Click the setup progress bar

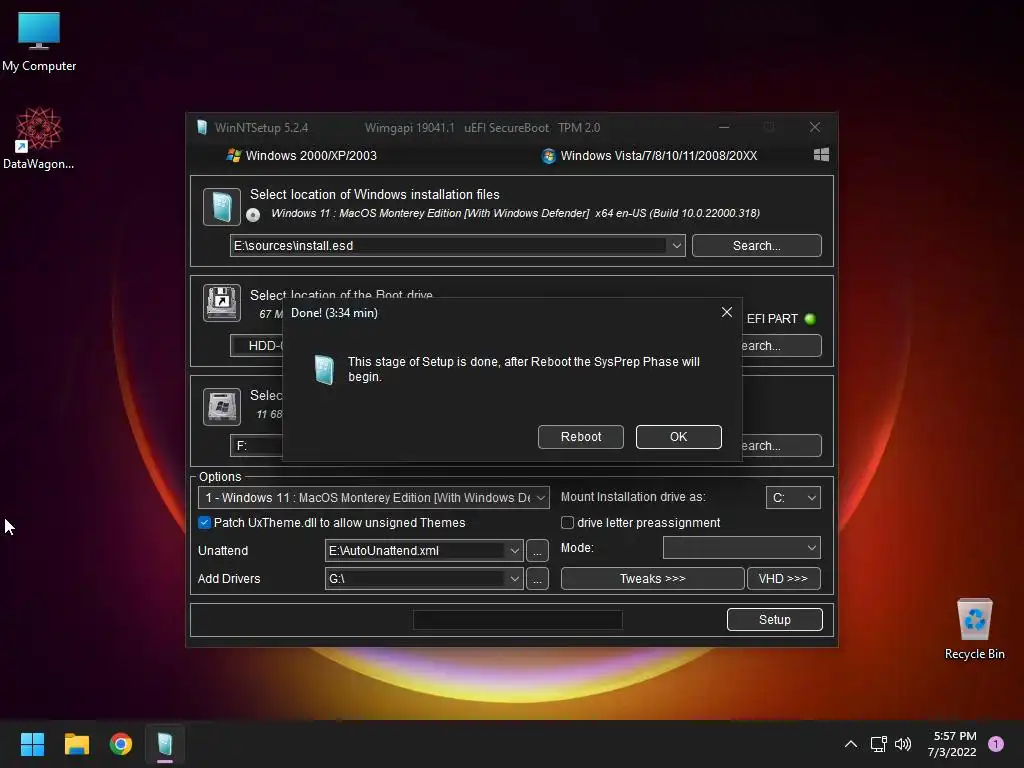[x=518, y=620]
